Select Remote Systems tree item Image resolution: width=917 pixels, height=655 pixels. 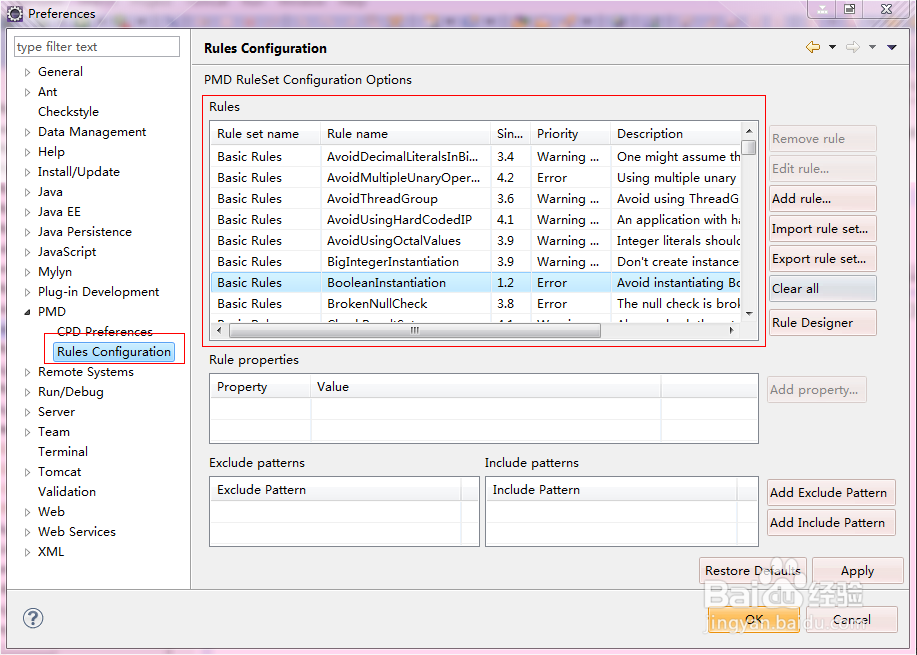[85, 372]
